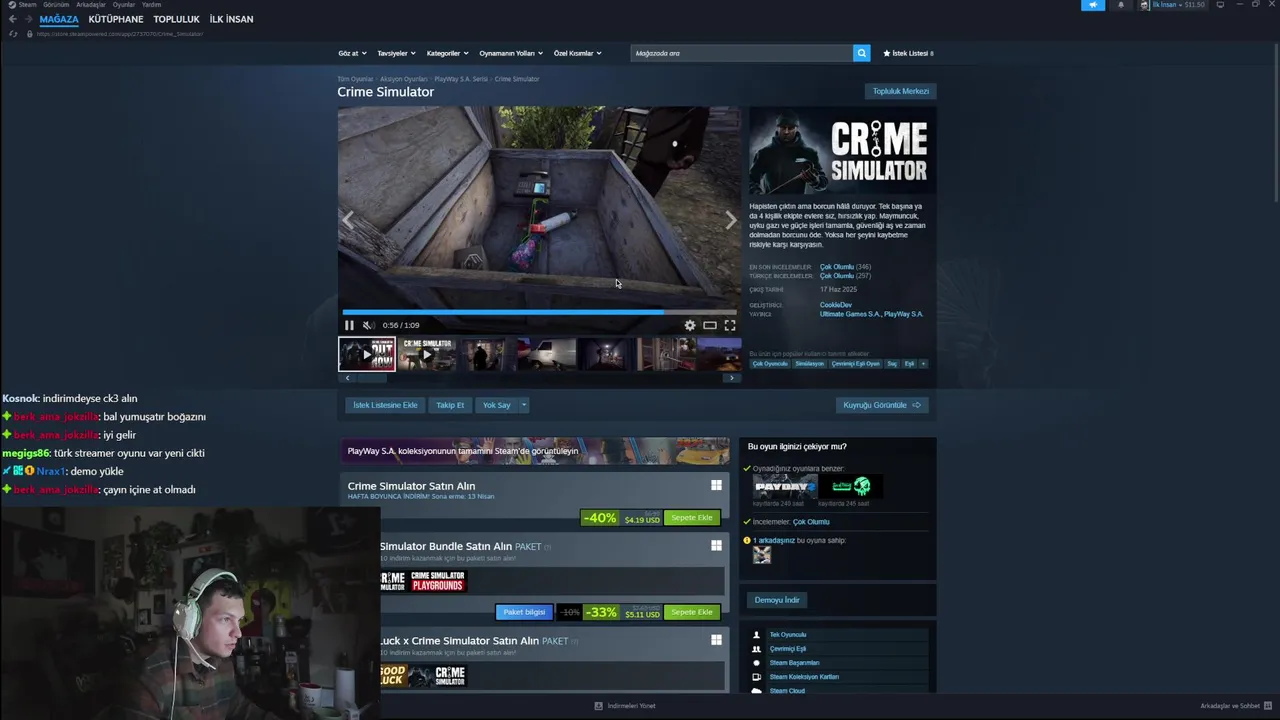Open Simülasyon tag
1280x720 pixels.
(809, 364)
